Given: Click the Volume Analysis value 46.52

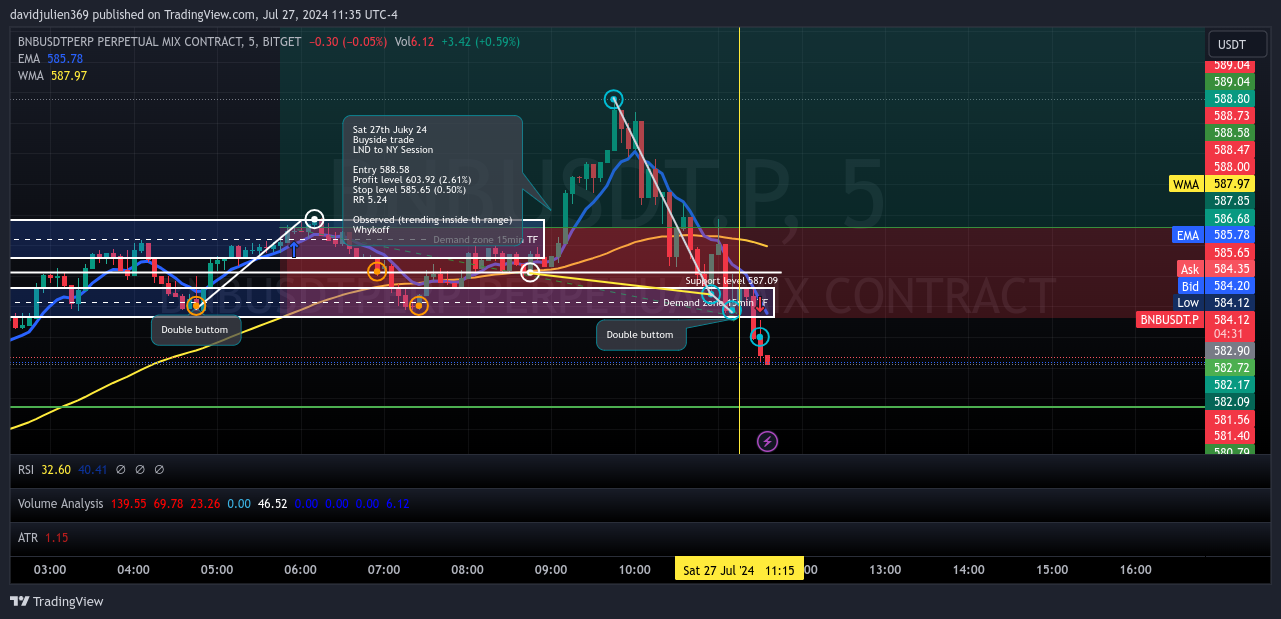Looking at the screenshot, I should [273, 503].
